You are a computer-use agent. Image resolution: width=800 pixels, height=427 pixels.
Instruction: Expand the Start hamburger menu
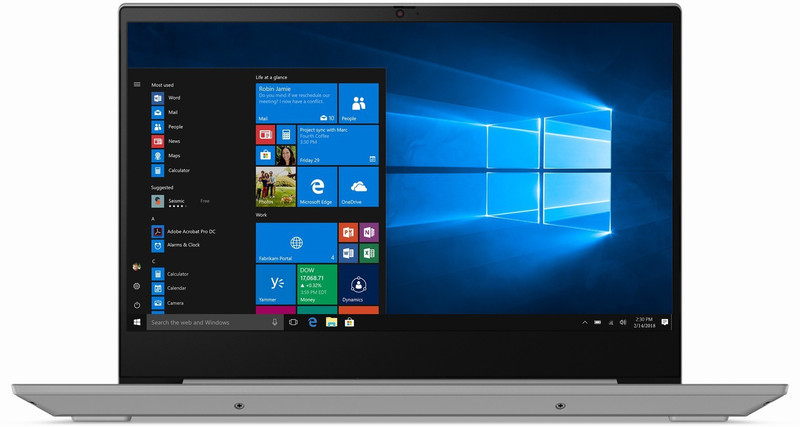click(137, 85)
